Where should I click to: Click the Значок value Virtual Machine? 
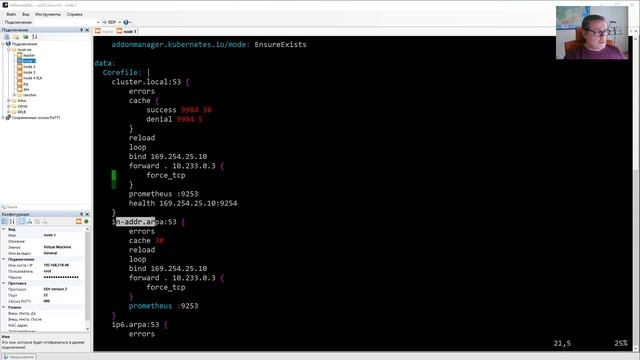pyautogui.click(x=57, y=247)
